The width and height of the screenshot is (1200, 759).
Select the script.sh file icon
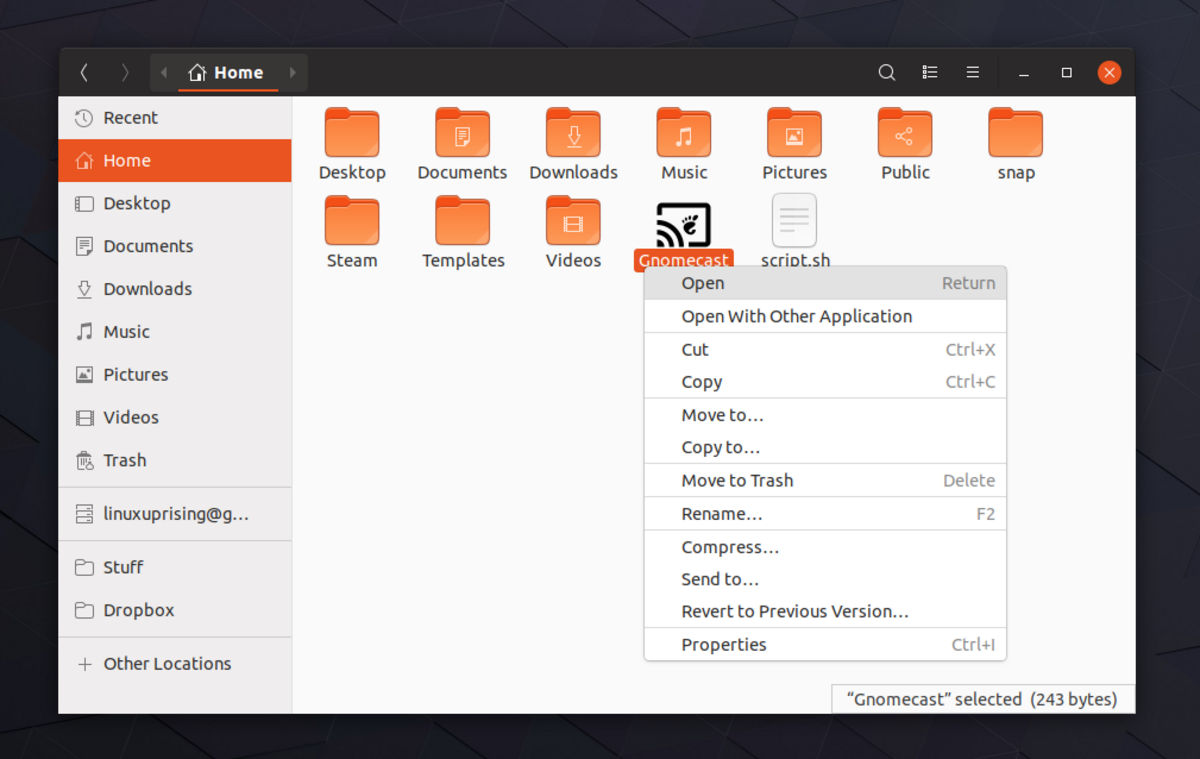click(795, 222)
